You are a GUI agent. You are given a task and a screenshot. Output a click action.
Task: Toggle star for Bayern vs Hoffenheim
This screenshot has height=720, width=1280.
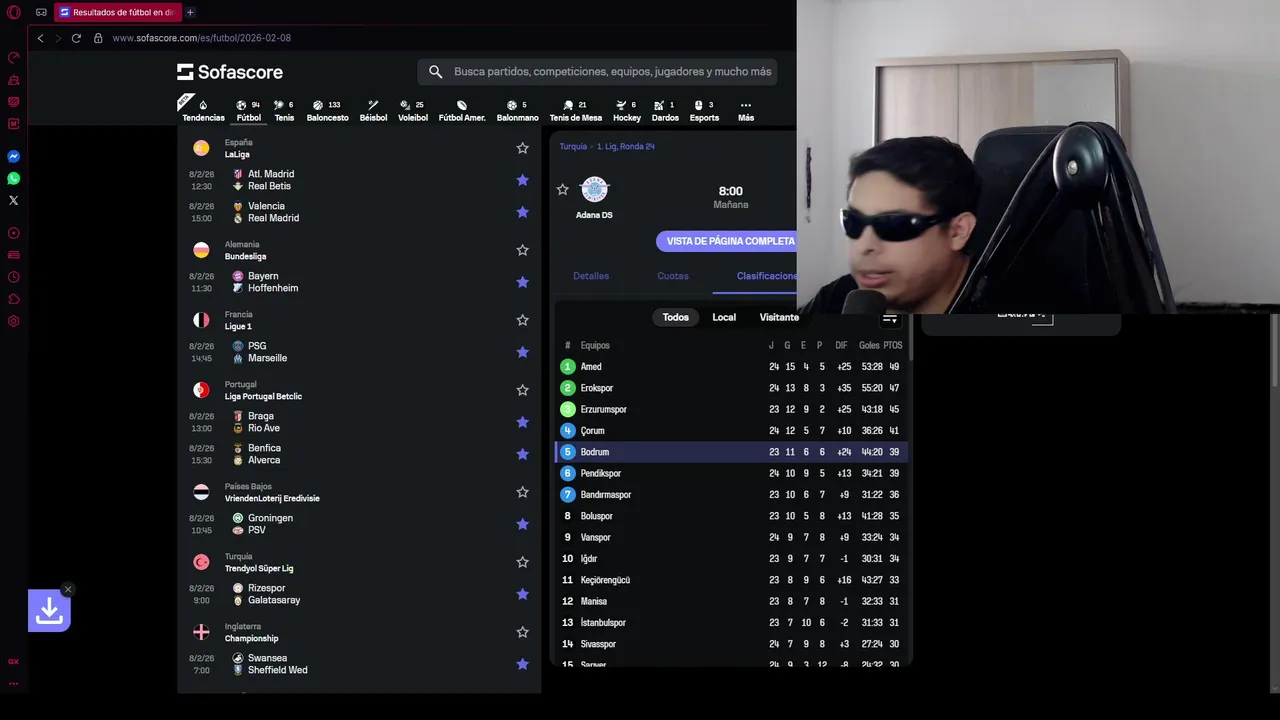(522, 282)
